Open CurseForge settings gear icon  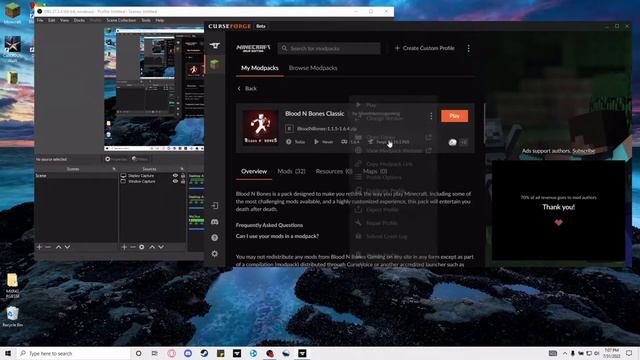(215, 253)
